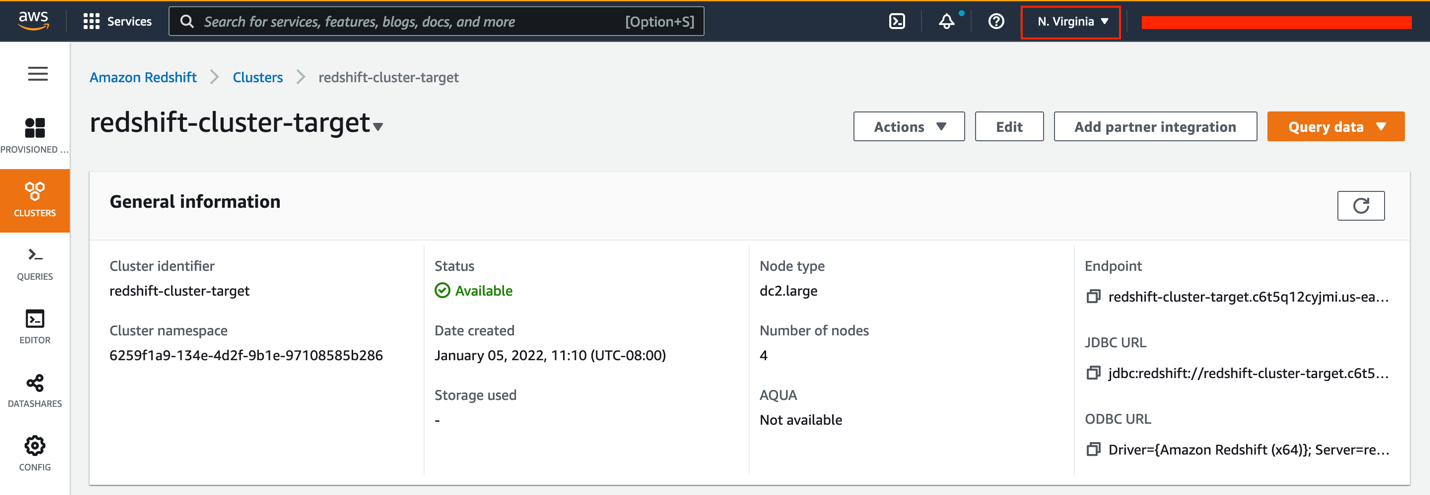Expand the Query data dropdown
1430x495 pixels.
click(1335, 127)
